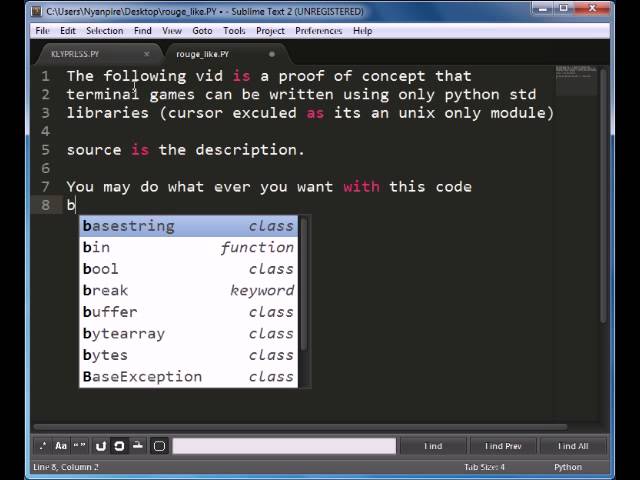Open the Project menu
Image resolution: width=640 pixels, height=480 pixels.
[270, 31]
